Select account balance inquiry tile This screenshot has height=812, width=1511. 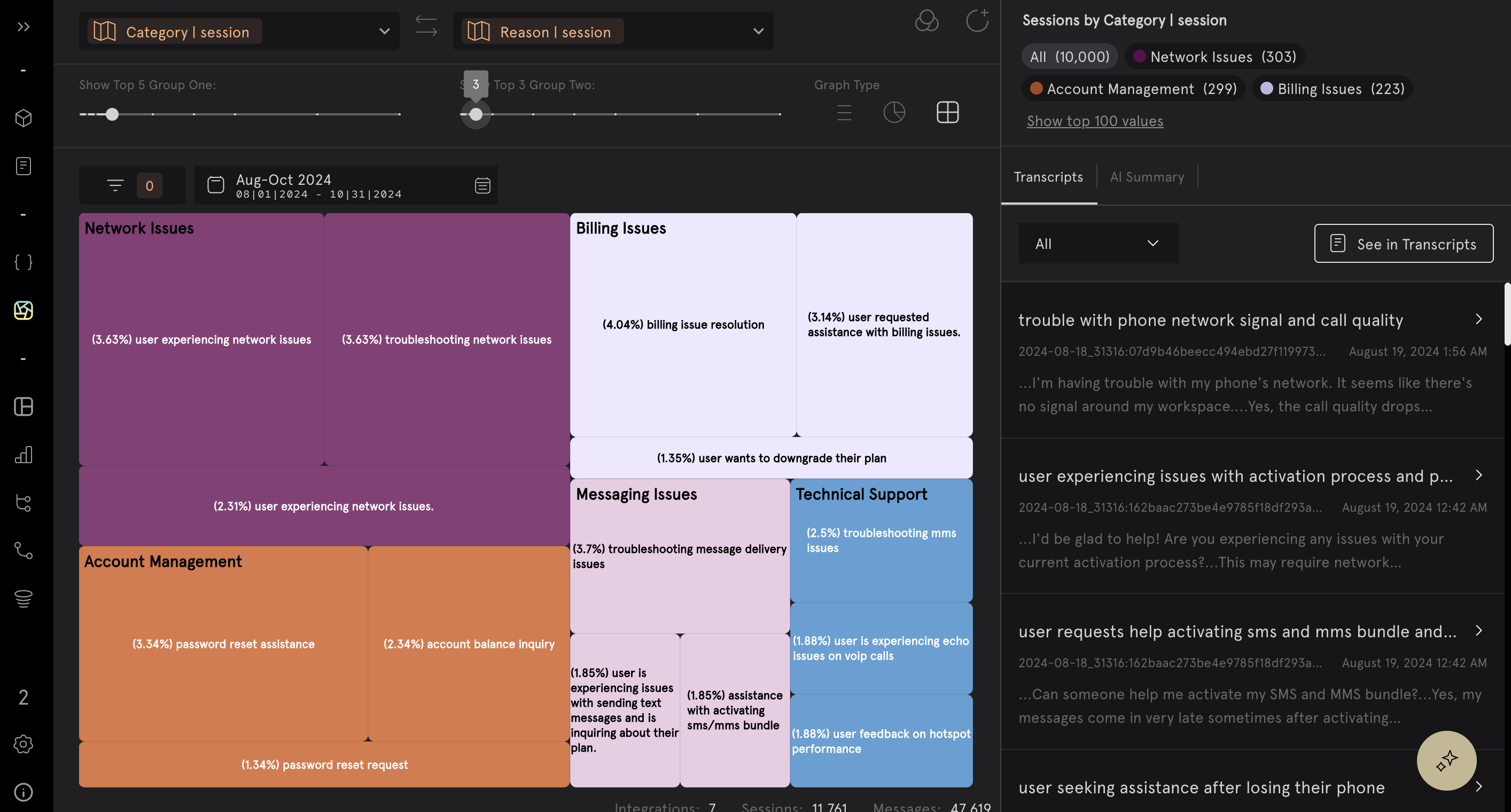pos(469,644)
